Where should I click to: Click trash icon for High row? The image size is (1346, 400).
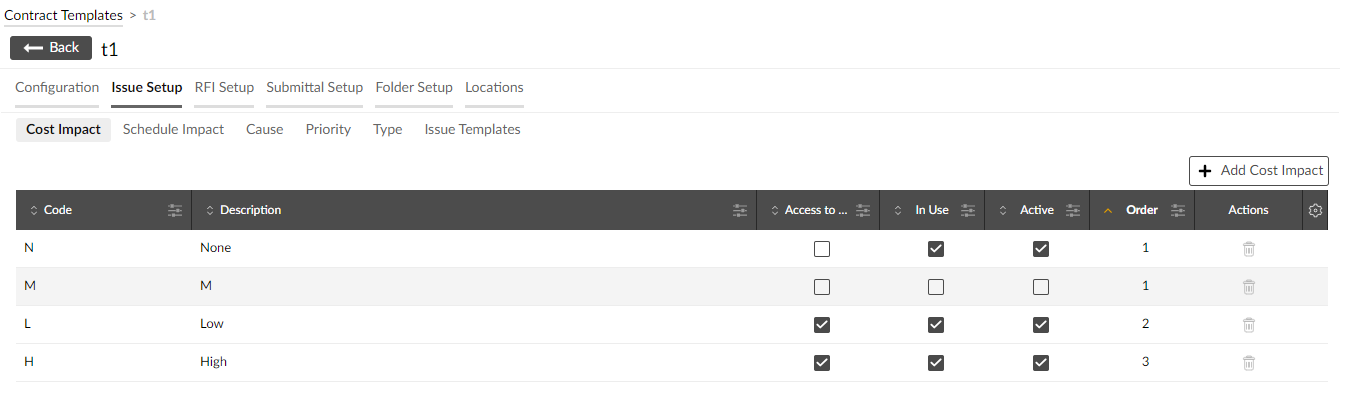click(1248, 363)
